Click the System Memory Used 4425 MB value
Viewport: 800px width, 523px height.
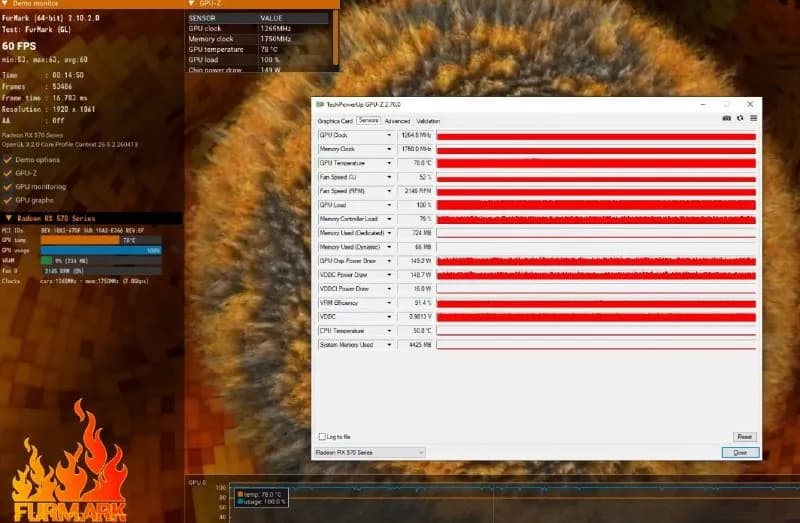coord(416,345)
